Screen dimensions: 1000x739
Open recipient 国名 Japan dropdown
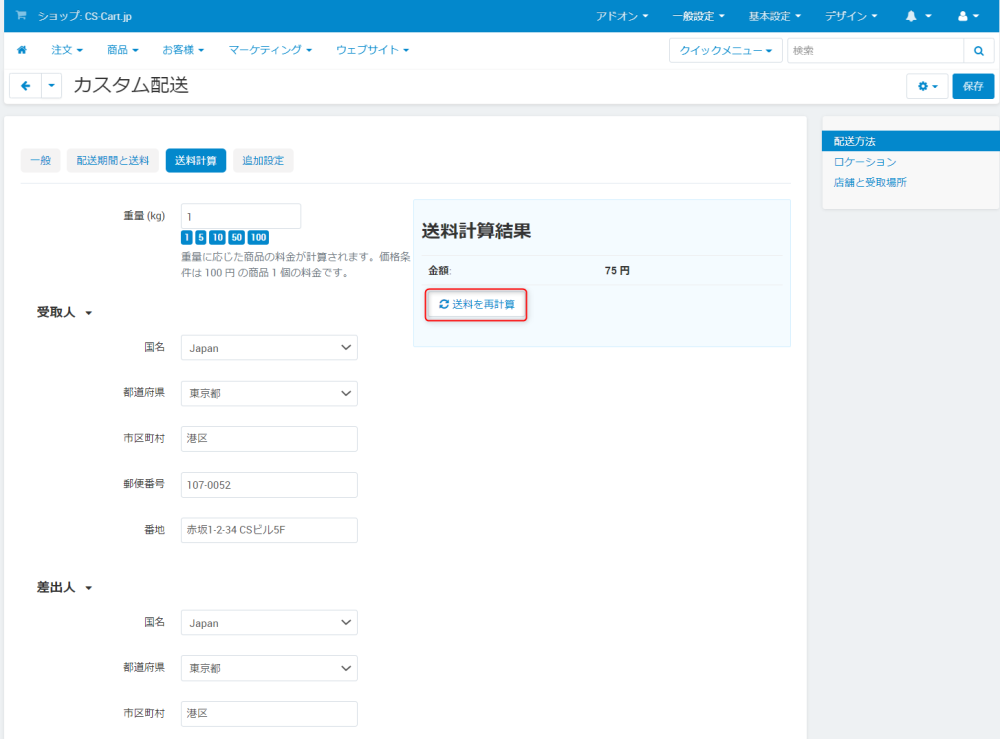click(x=269, y=348)
